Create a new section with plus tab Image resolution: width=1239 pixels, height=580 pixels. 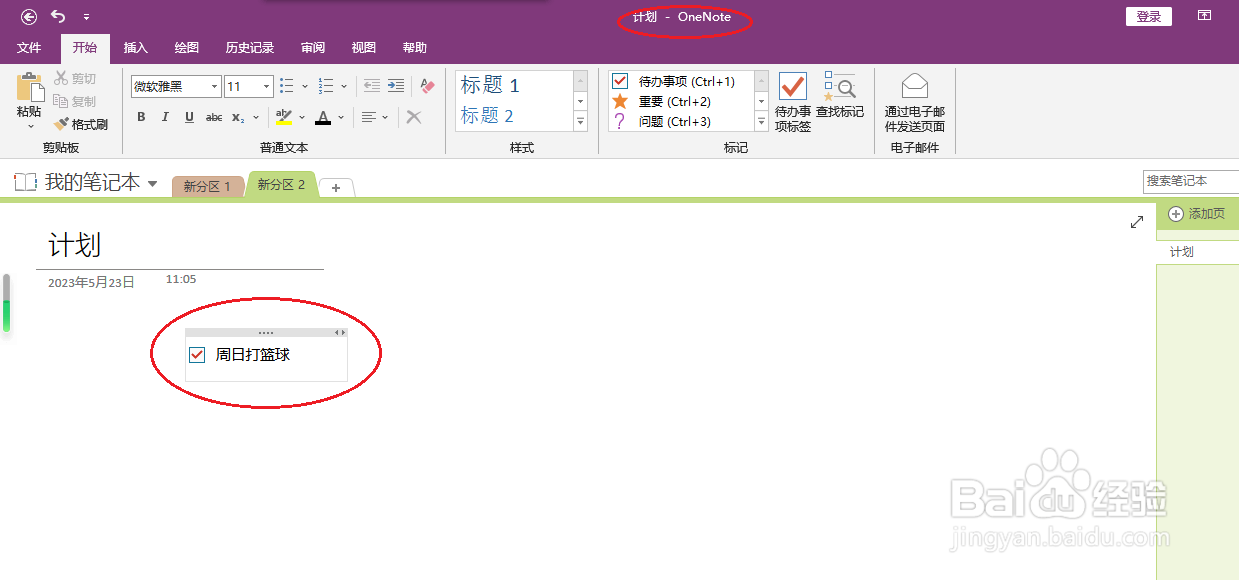coord(336,188)
